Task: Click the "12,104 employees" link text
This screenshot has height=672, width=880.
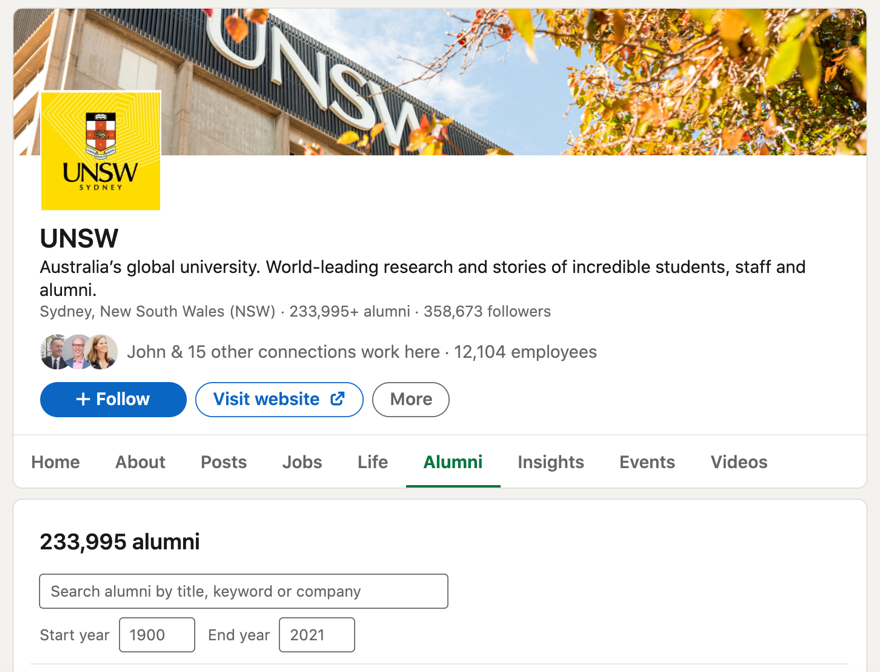Action: click(525, 352)
